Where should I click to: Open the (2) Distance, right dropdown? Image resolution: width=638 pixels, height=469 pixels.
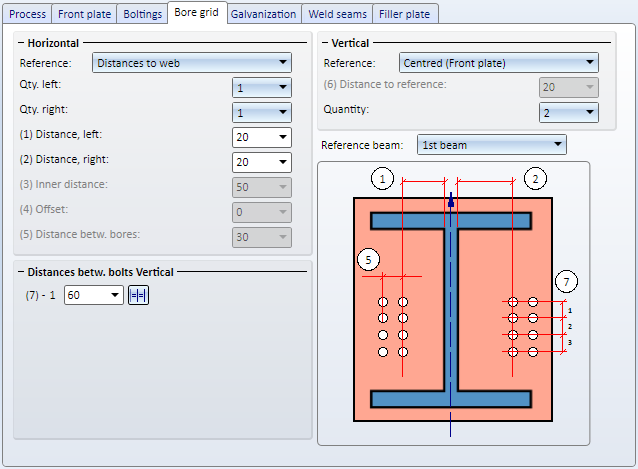(x=262, y=162)
